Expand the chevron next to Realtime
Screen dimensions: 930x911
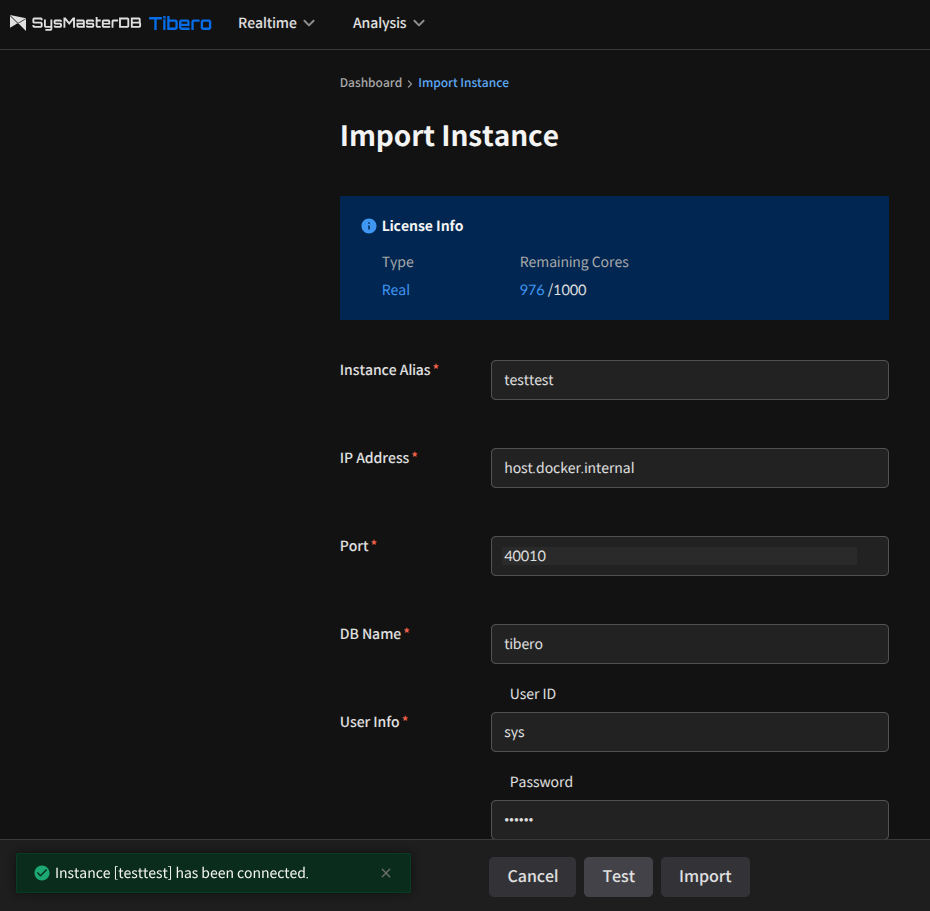pos(309,23)
